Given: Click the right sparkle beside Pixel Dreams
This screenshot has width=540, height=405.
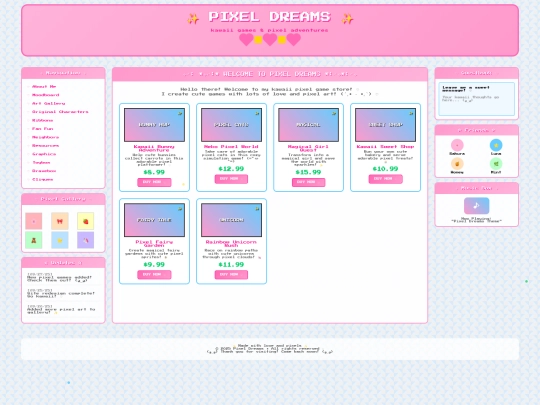Looking at the screenshot, I should pos(347,19).
